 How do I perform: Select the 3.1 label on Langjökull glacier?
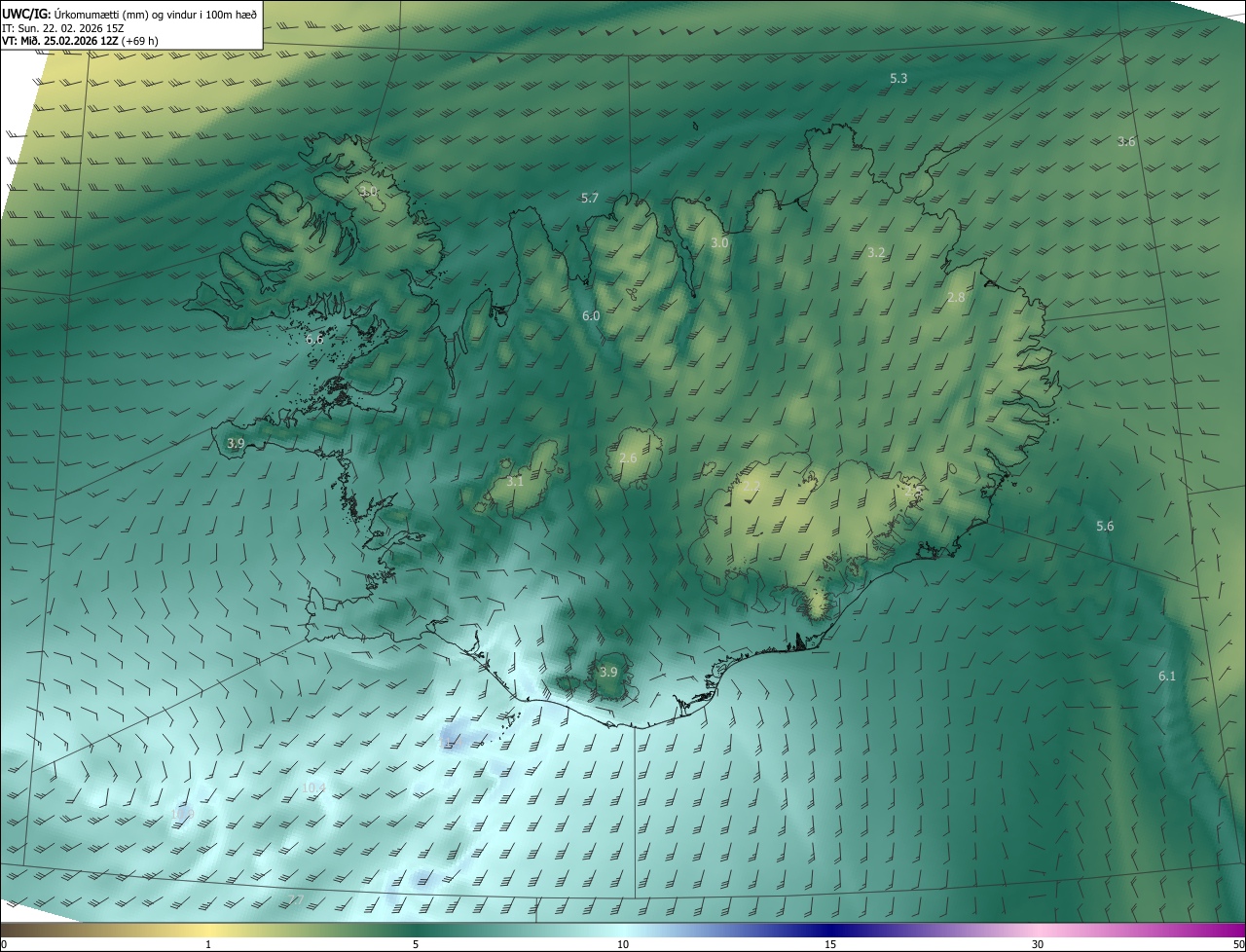[x=515, y=481]
